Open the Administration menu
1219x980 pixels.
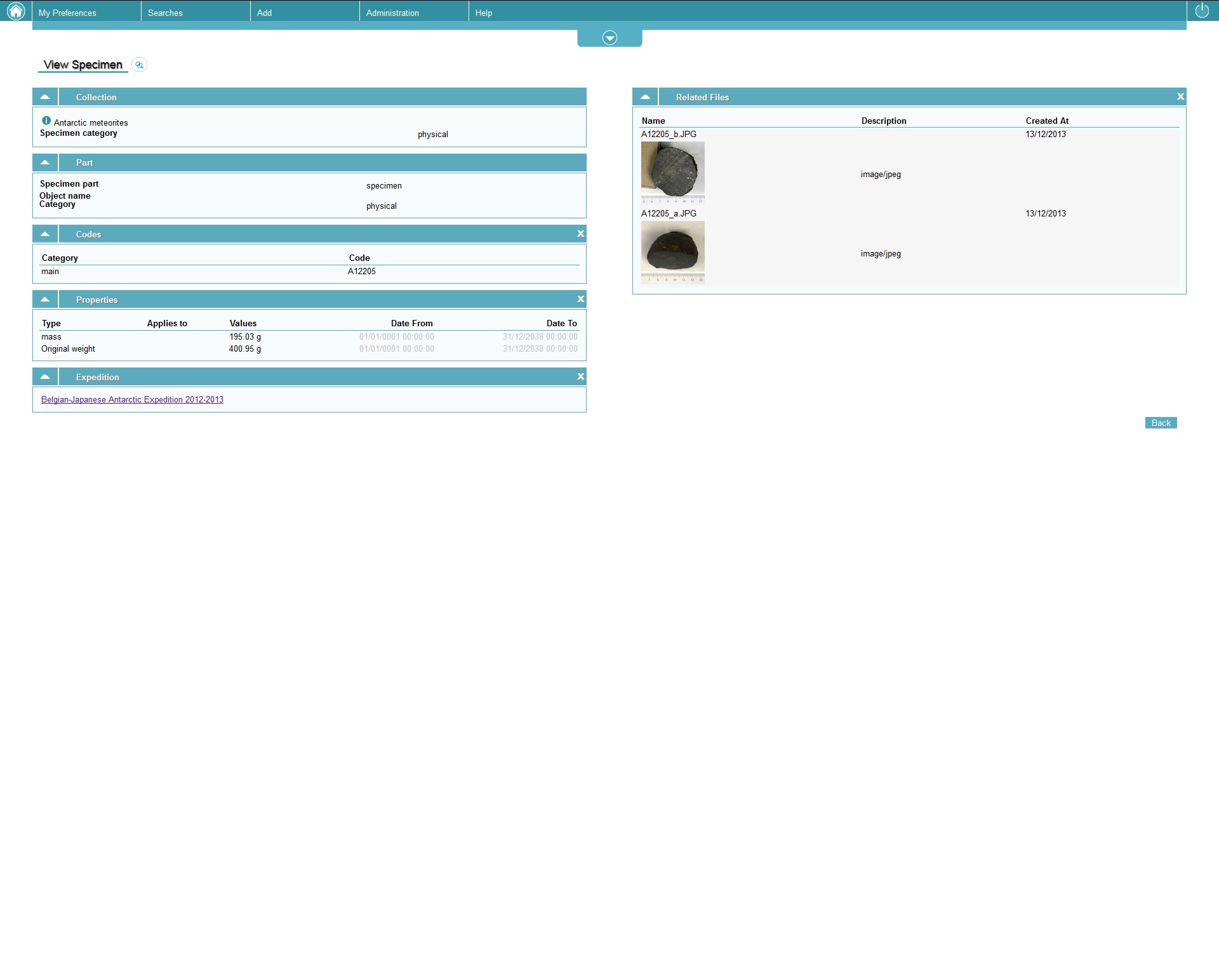[392, 13]
